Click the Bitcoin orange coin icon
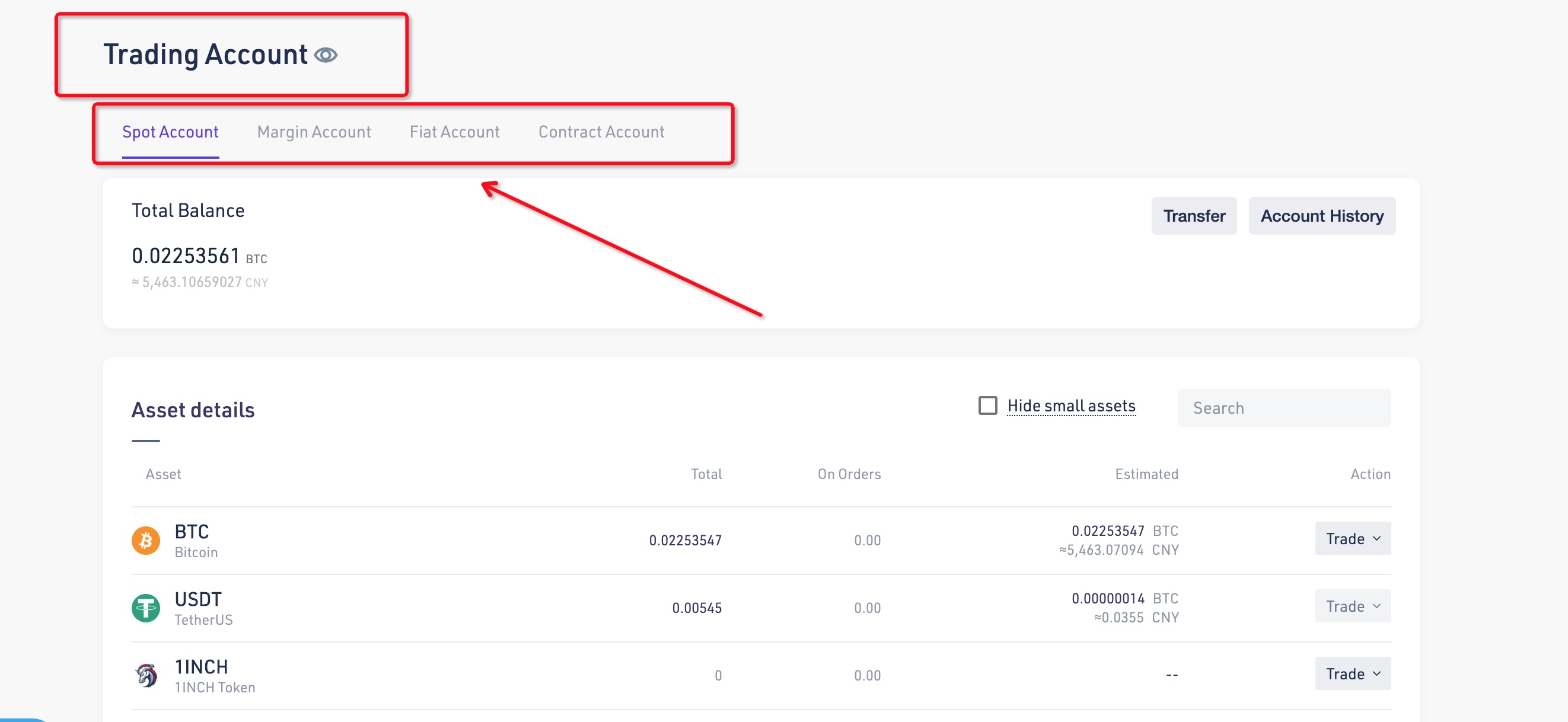The width and height of the screenshot is (1568, 722). pos(146,540)
